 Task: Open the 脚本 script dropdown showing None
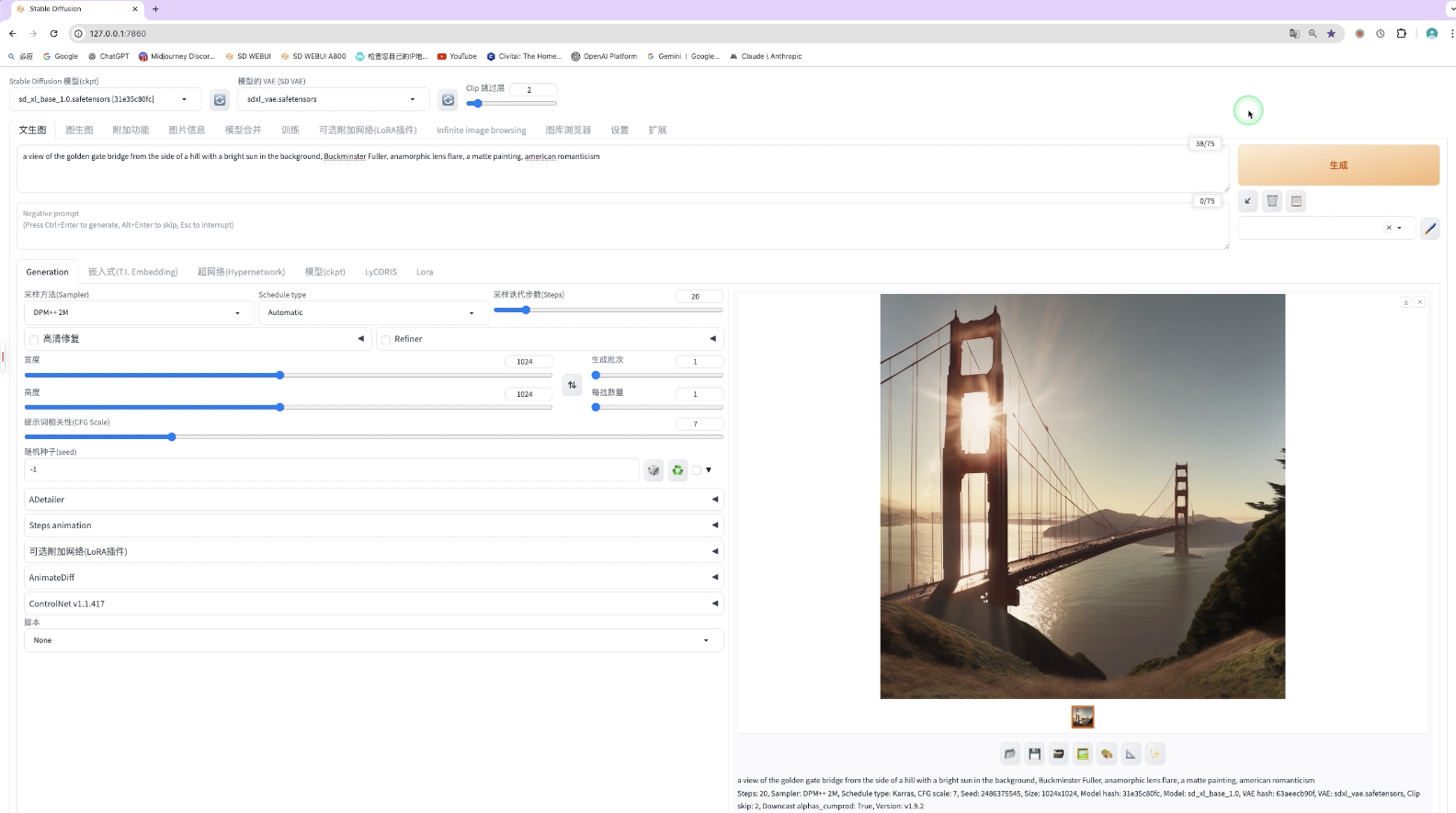(373, 640)
